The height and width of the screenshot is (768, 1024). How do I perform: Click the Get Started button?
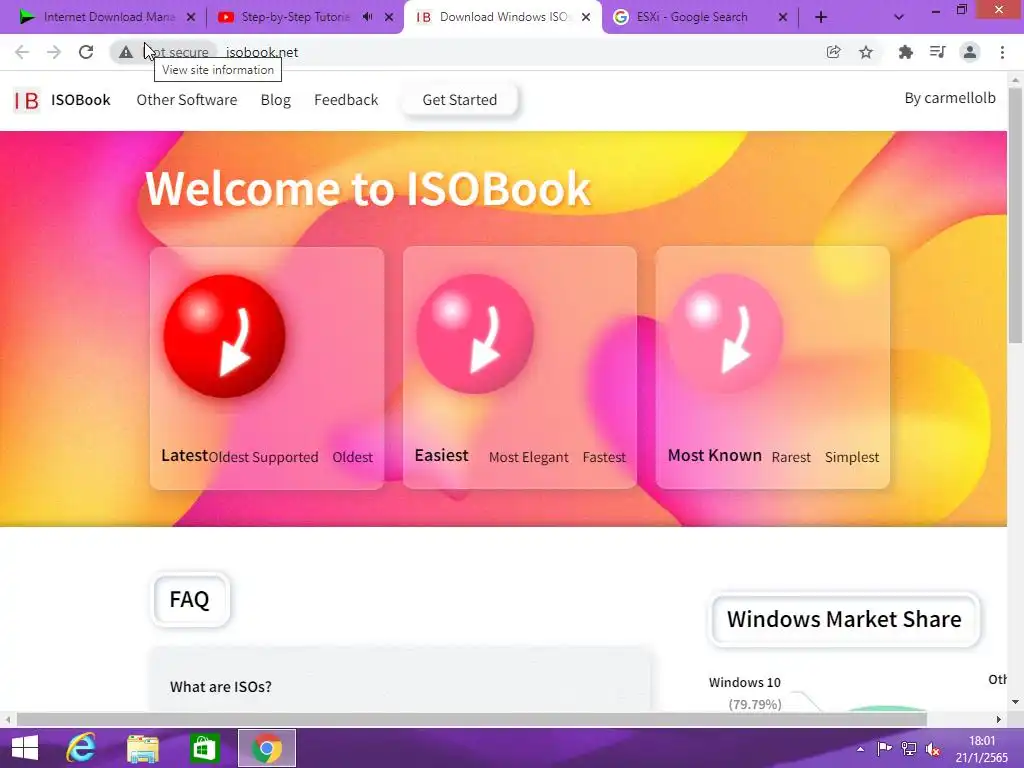click(460, 100)
